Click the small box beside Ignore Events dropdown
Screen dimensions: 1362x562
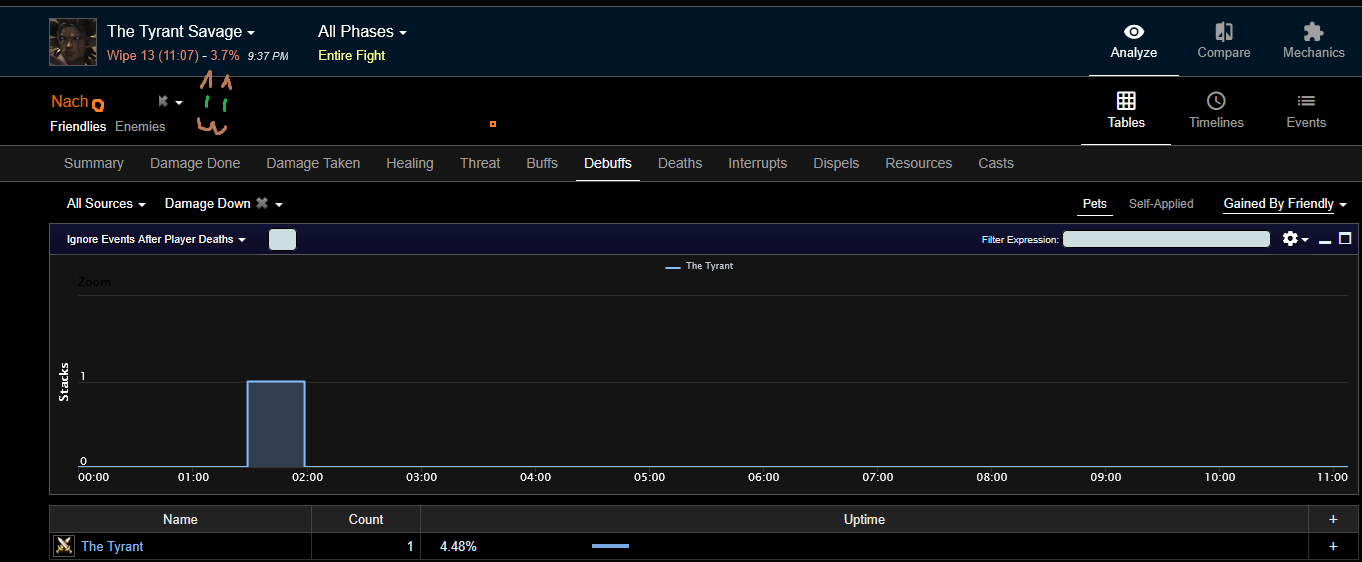(x=283, y=239)
